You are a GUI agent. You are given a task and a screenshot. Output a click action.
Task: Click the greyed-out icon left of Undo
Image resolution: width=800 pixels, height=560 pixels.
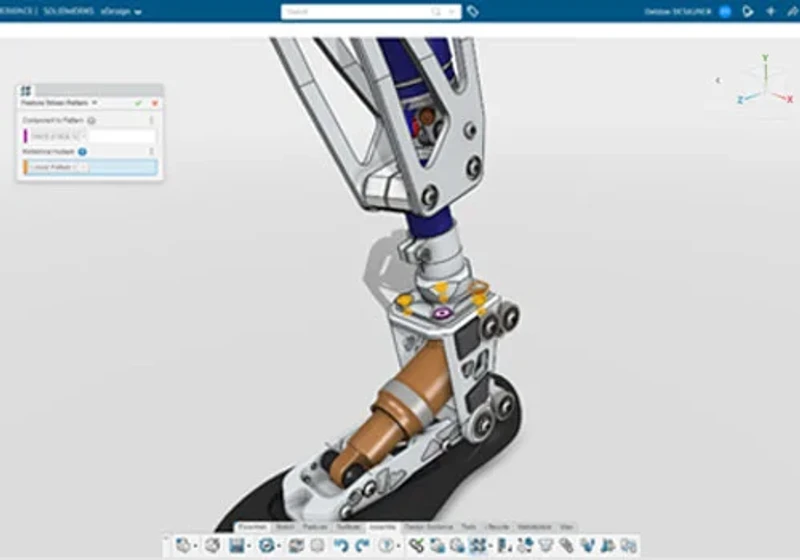click(x=317, y=546)
